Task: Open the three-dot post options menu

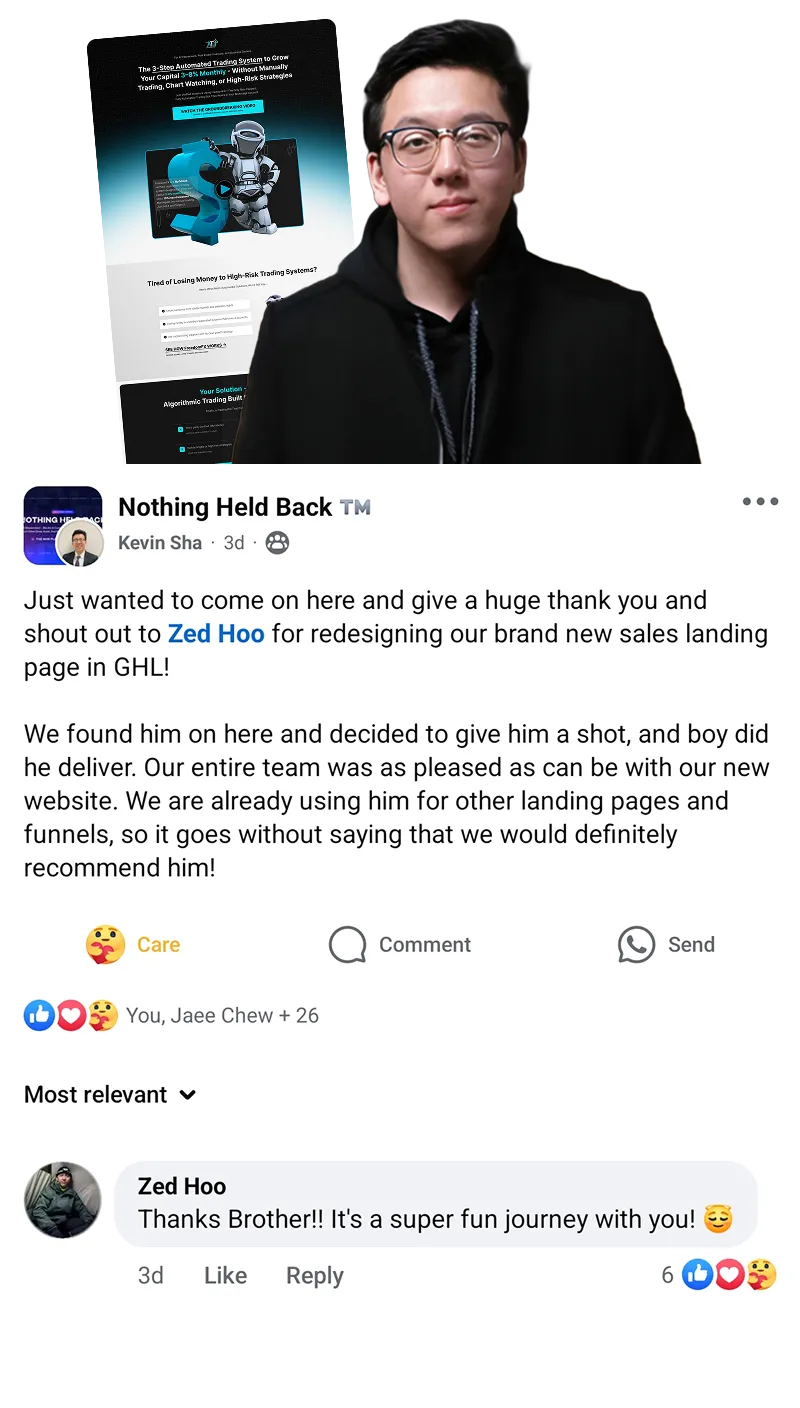Action: pos(760,502)
